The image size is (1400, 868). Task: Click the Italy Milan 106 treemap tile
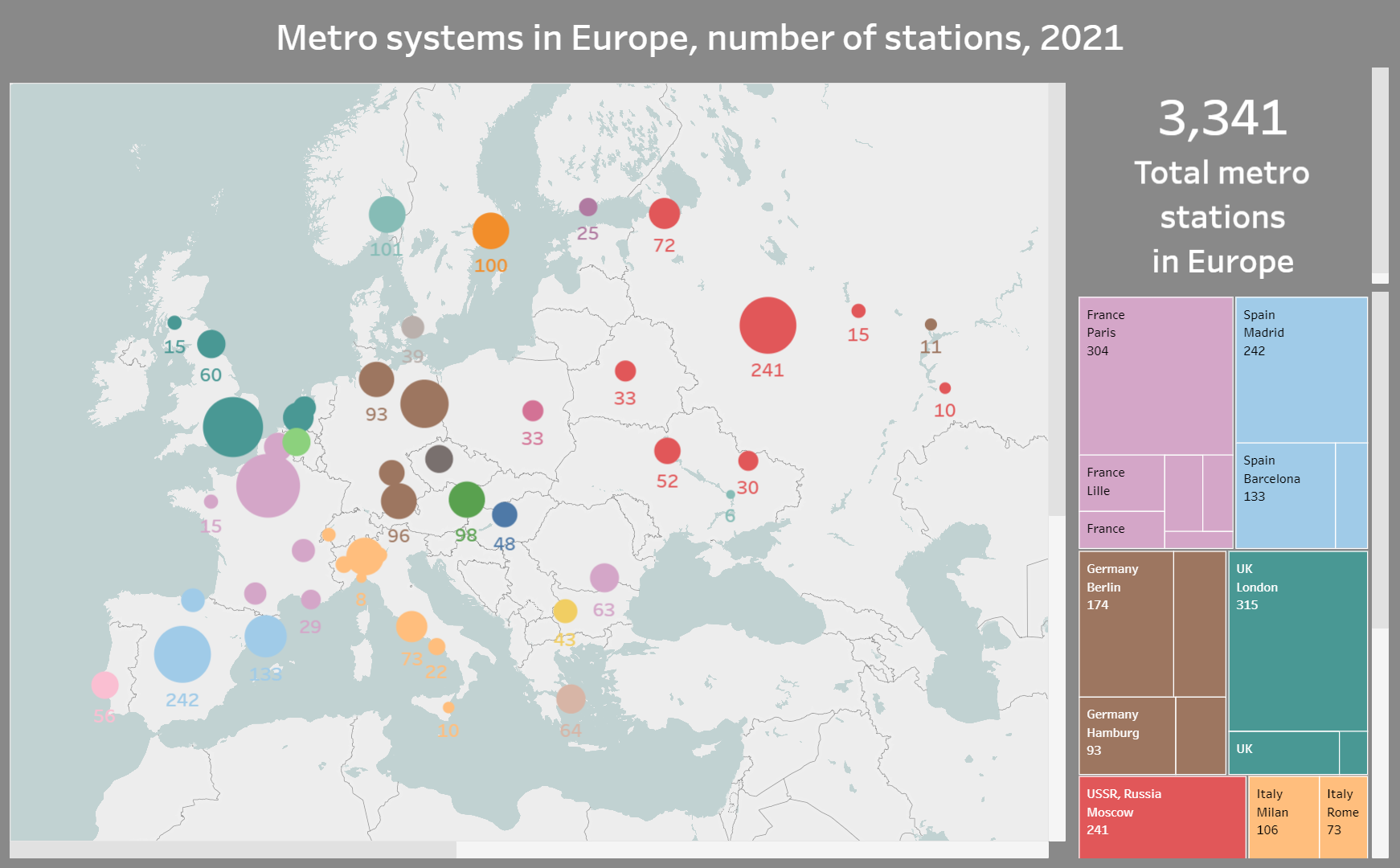[1283, 817]
